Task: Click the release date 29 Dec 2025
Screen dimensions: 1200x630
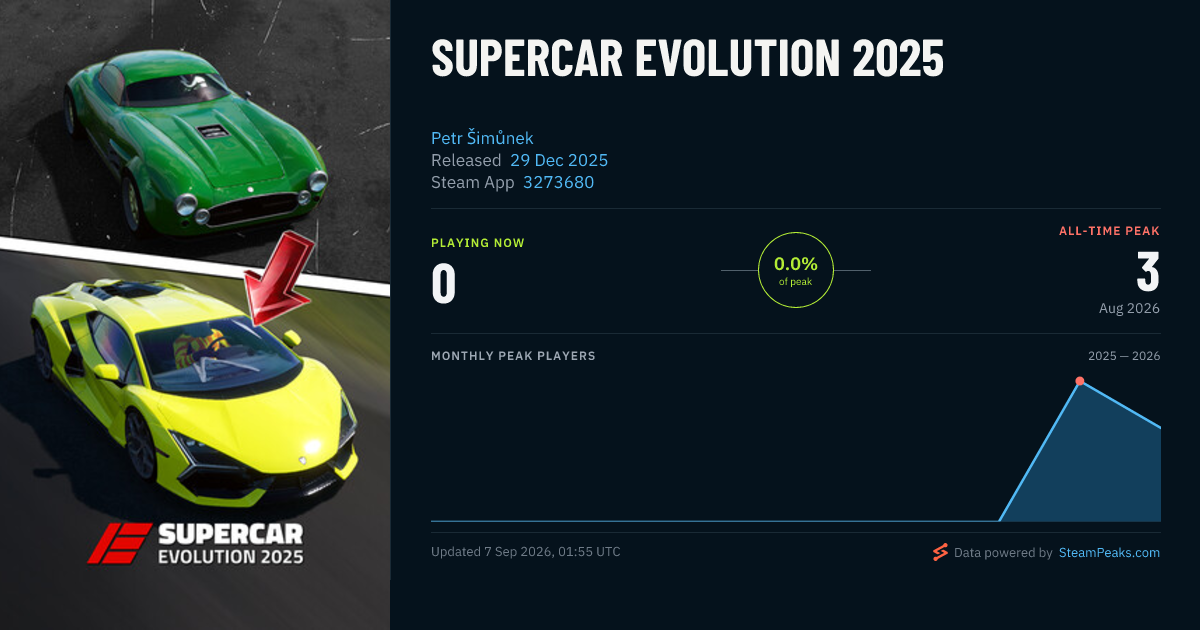Action: [559, 160]
